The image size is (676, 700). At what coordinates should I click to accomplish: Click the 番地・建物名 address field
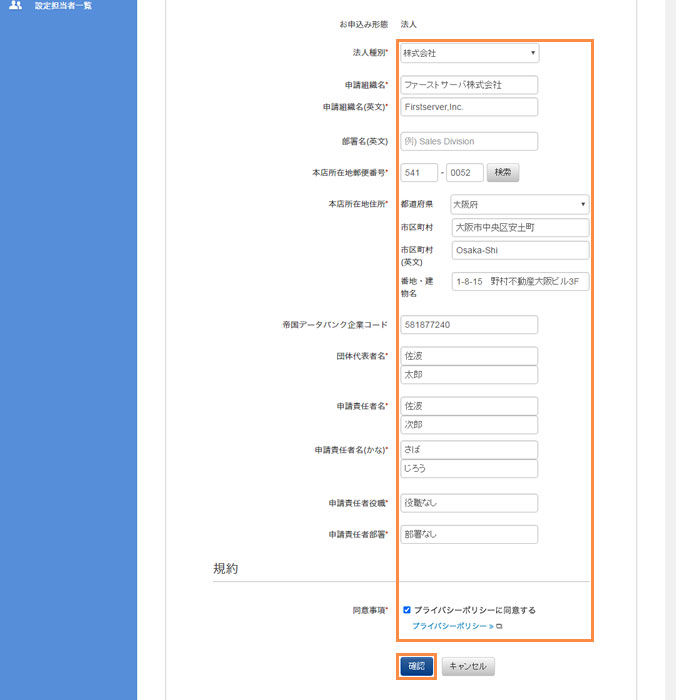(520, 282)
